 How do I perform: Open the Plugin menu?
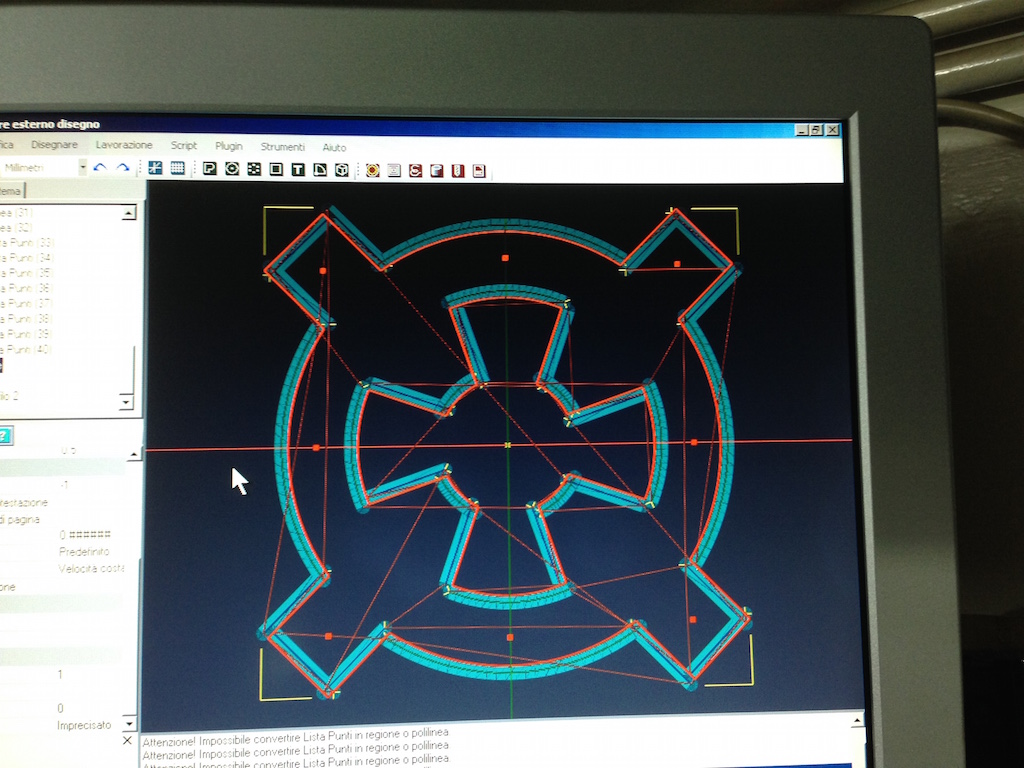click(x=229, y=146)
